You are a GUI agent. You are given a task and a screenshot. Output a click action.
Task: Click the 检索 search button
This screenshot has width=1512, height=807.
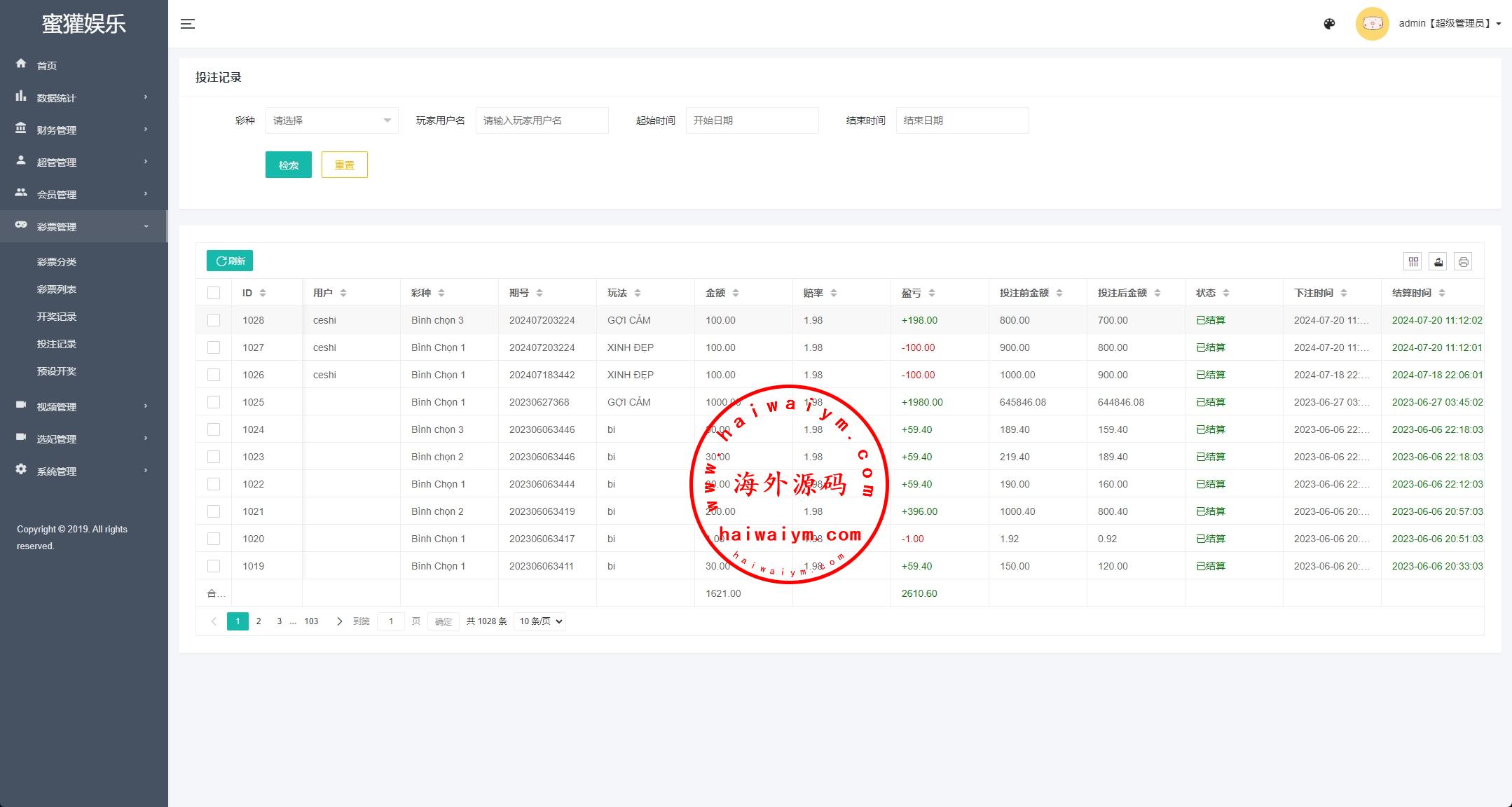coord(289,164)
